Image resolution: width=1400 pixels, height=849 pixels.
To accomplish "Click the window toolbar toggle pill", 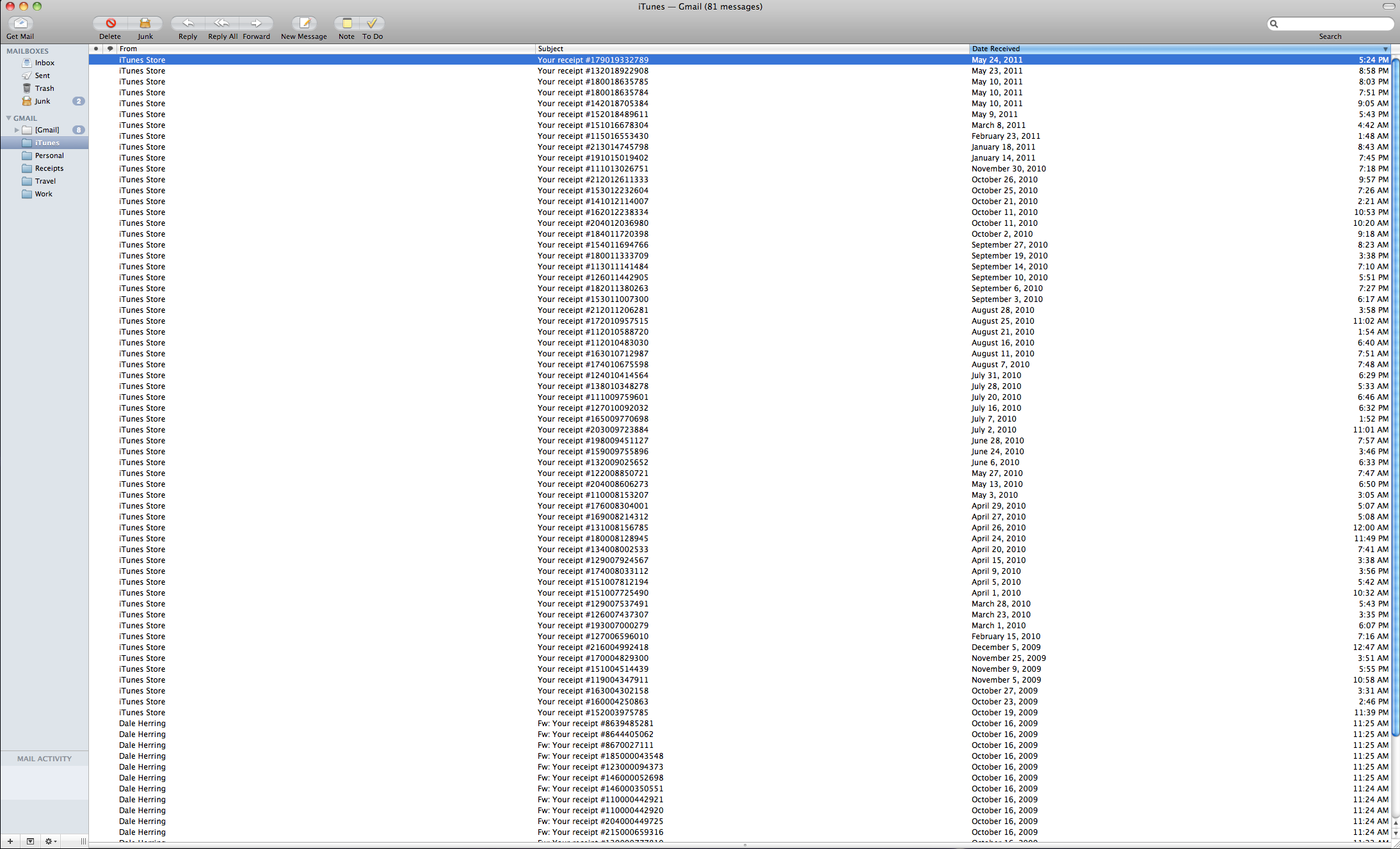I will tap(1388, 6).
